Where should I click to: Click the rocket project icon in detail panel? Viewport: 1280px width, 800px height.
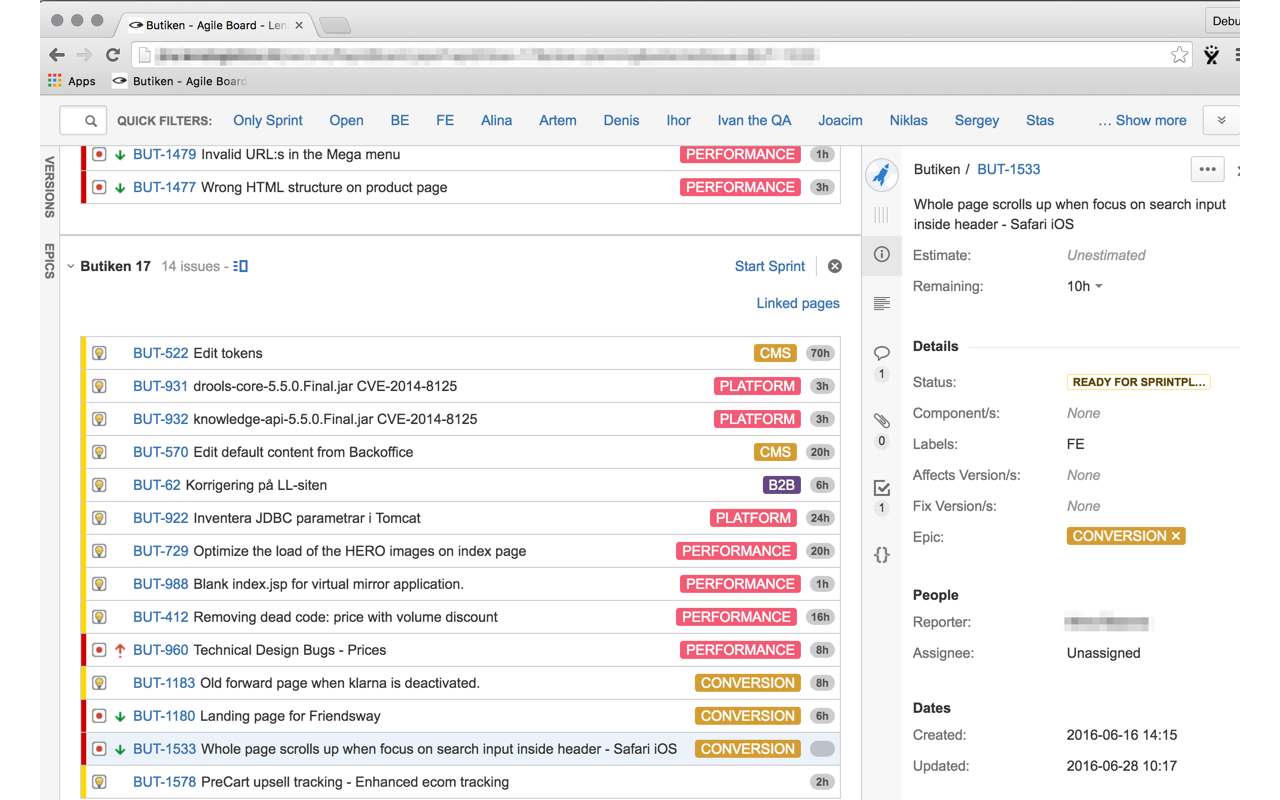point(881,175)
